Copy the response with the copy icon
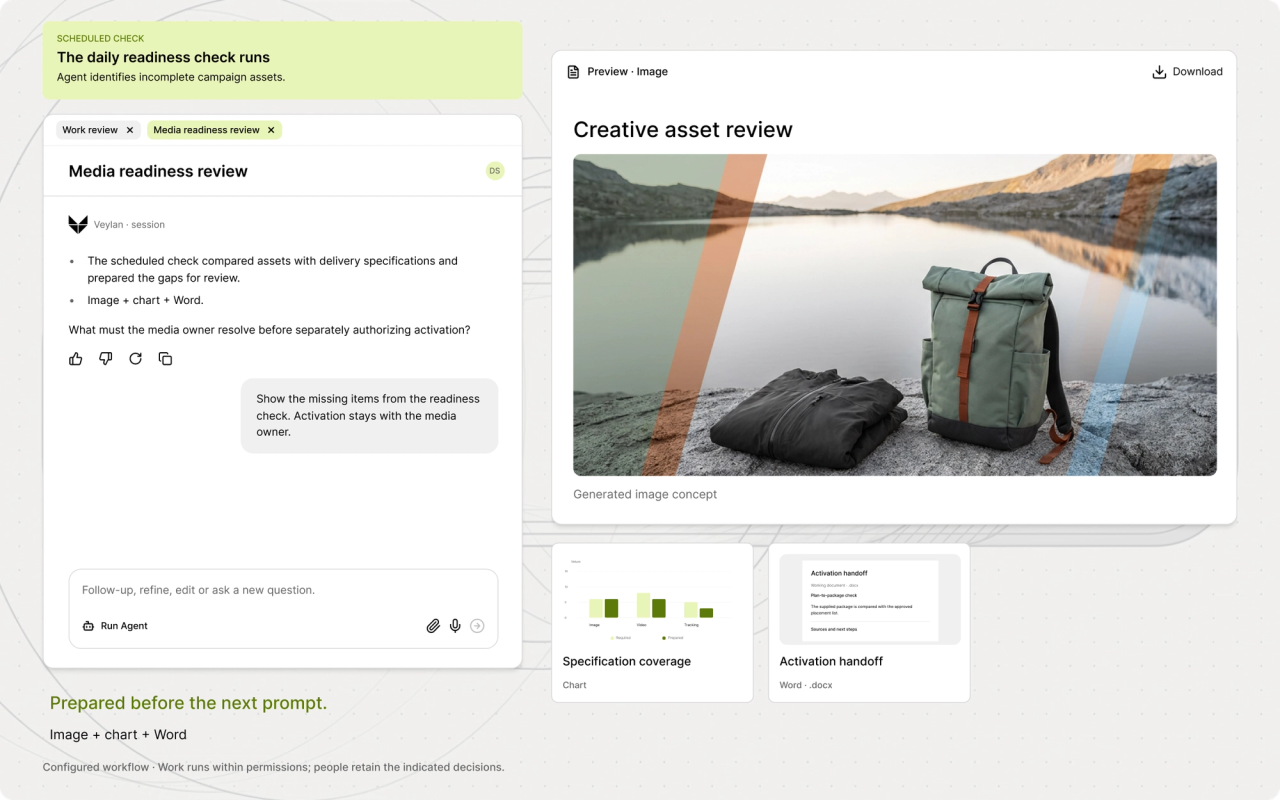This screenshot has height=800, width=1280. [166, 359]
